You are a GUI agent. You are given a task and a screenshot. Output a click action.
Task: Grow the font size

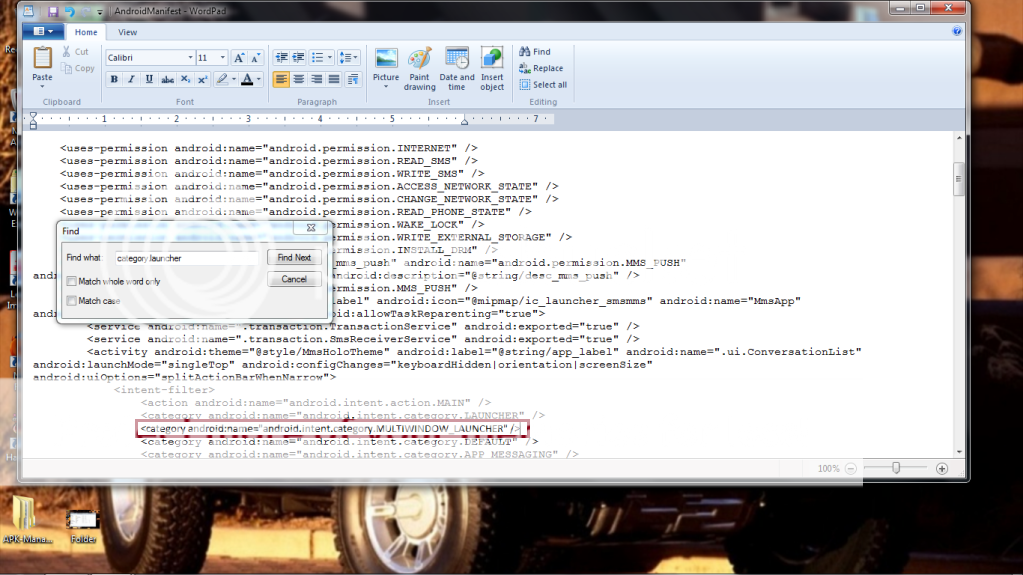pos(239,57)
